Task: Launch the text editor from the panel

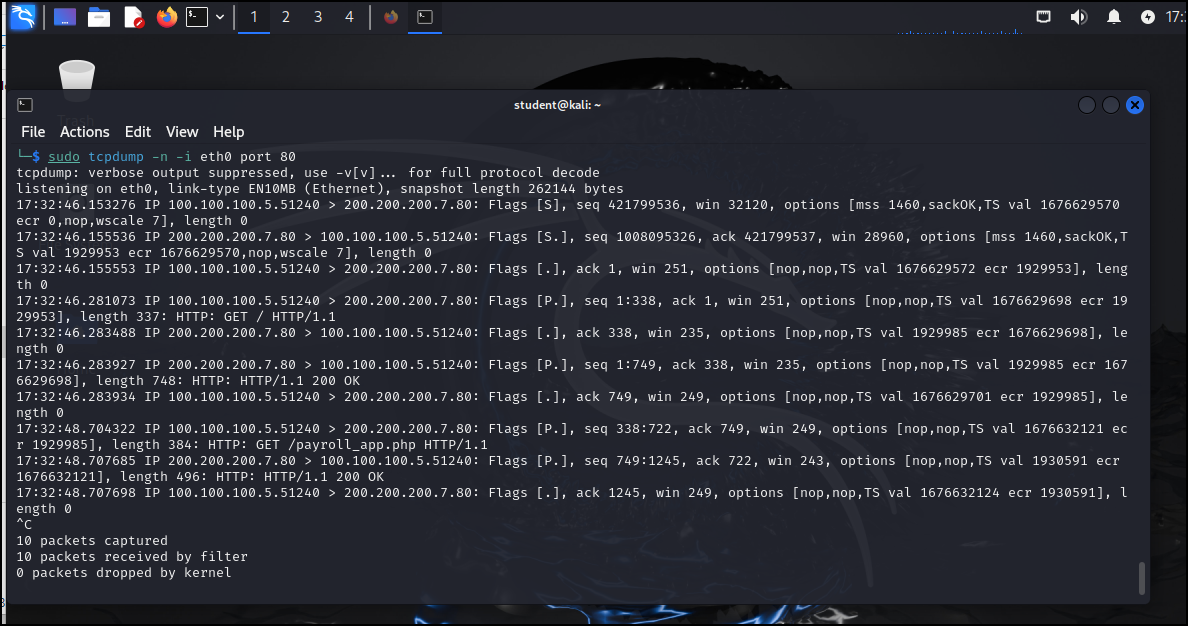Action: coord(133,17)
